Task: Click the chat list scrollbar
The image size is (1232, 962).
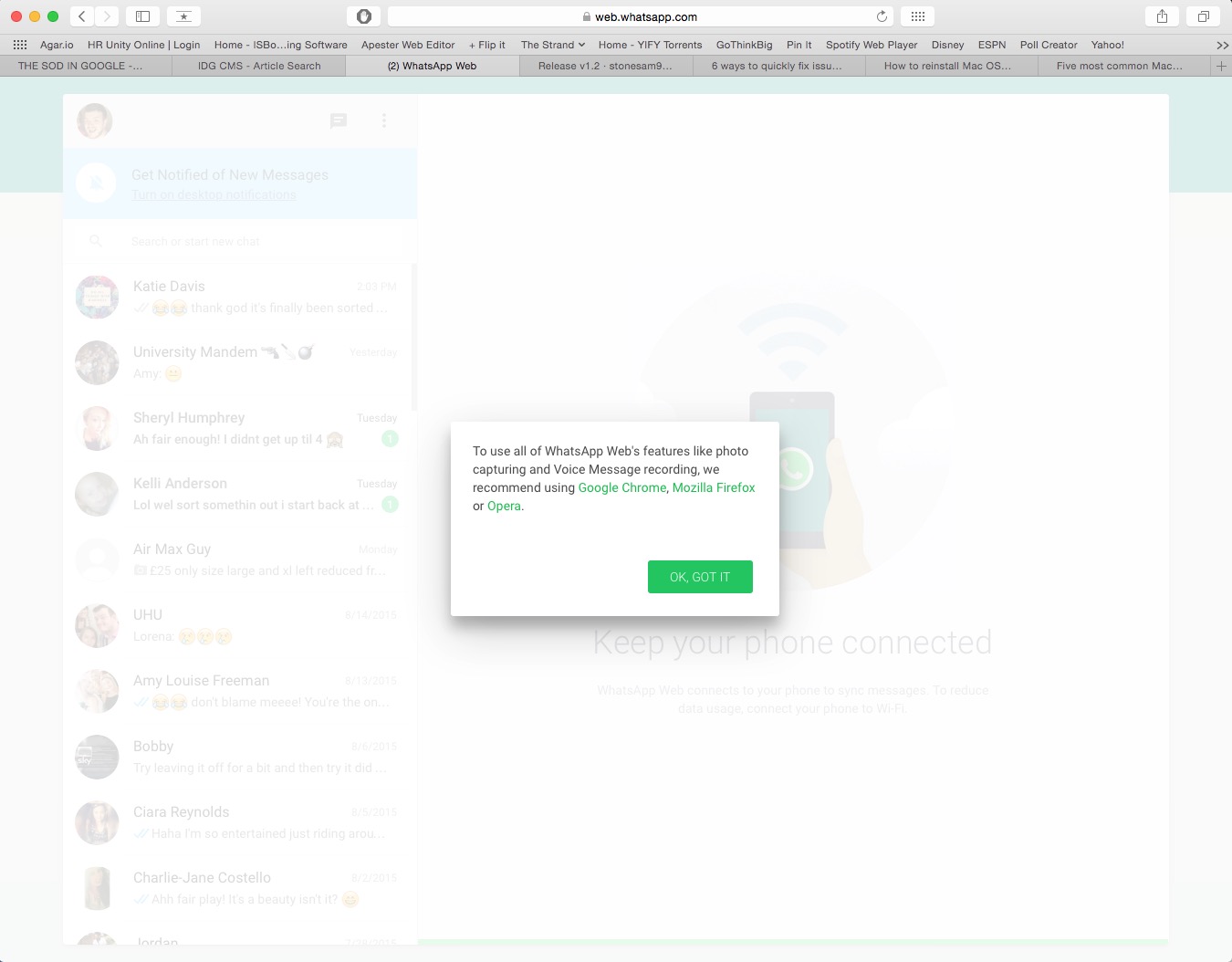Action: pos(414,338)
